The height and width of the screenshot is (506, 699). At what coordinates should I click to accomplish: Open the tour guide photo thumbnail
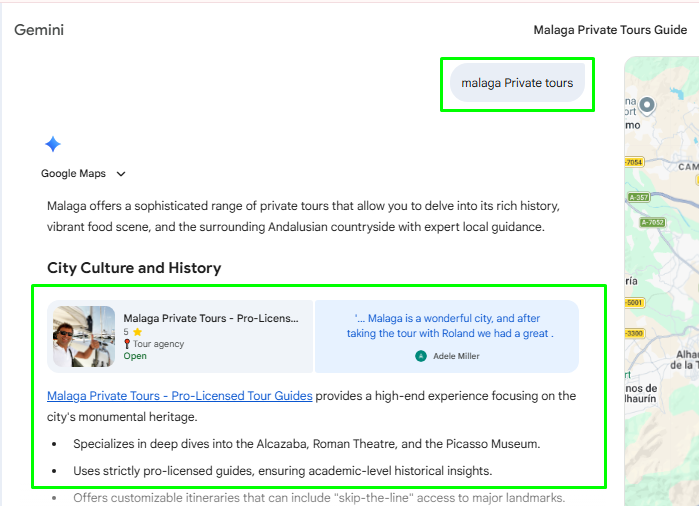[x=84, y=336]
